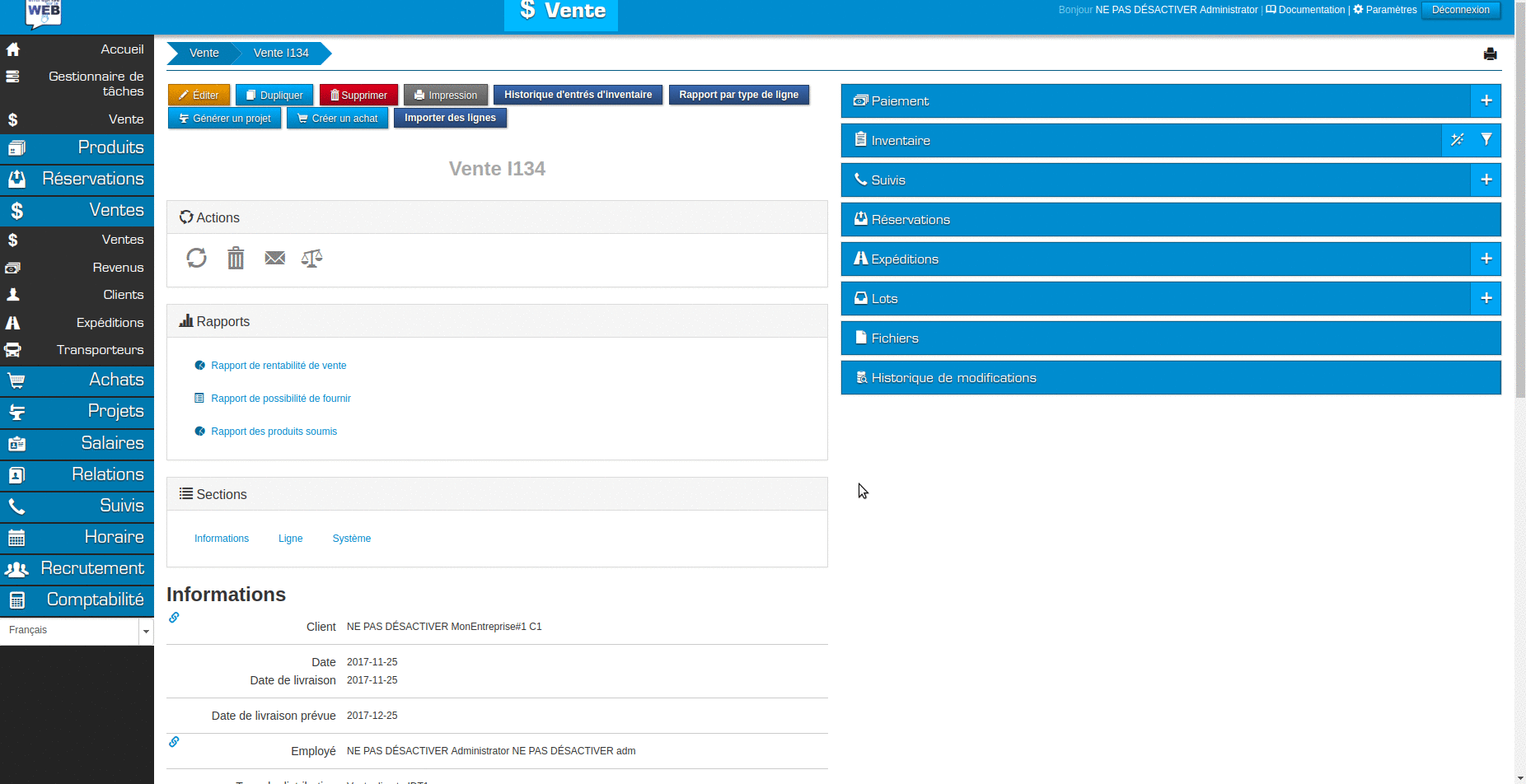
Task: Add a new Paiement with plus button
Action: coord(1486,100)
